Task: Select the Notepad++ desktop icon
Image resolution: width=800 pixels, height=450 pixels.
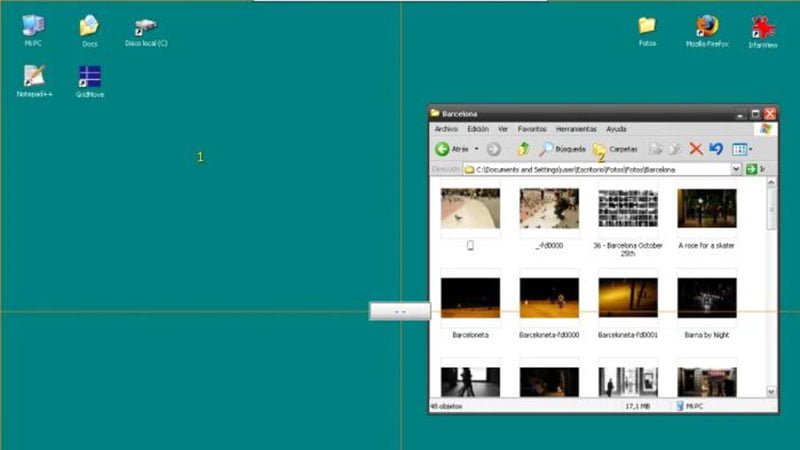Action: [34, 77]
